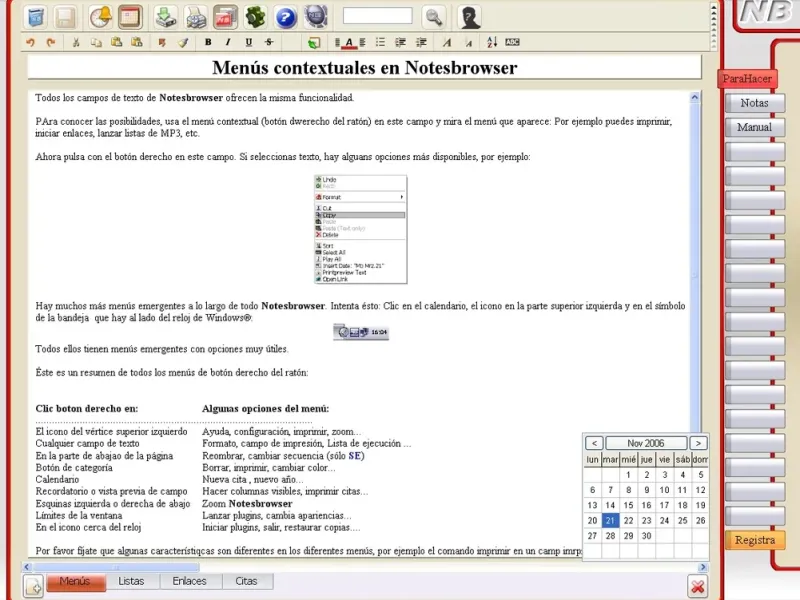Copy selection with the copy icon
The image size is (800, 600).
click(x=96, y=42)
